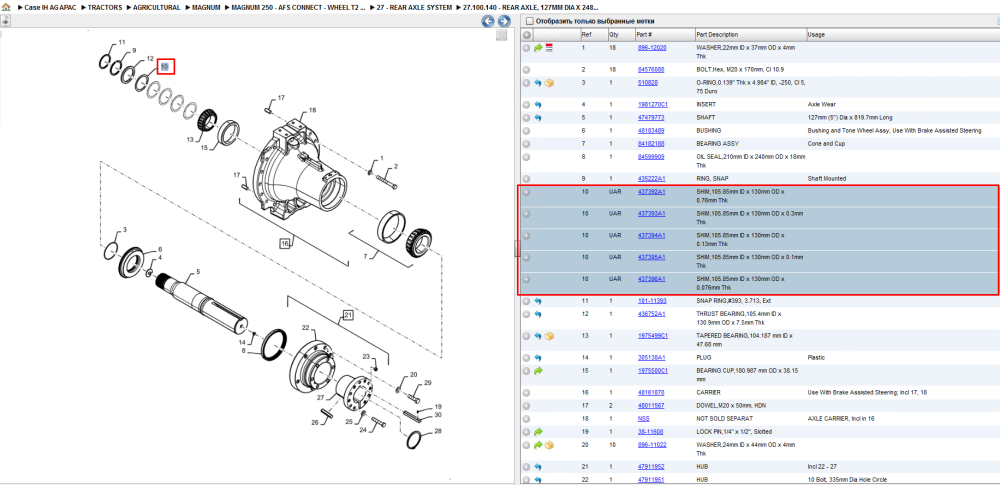The height and width of the screenshot is (485, 1000).
Task: Select 'Axle Wear' usage text
Action: click(x=821, y=105)
